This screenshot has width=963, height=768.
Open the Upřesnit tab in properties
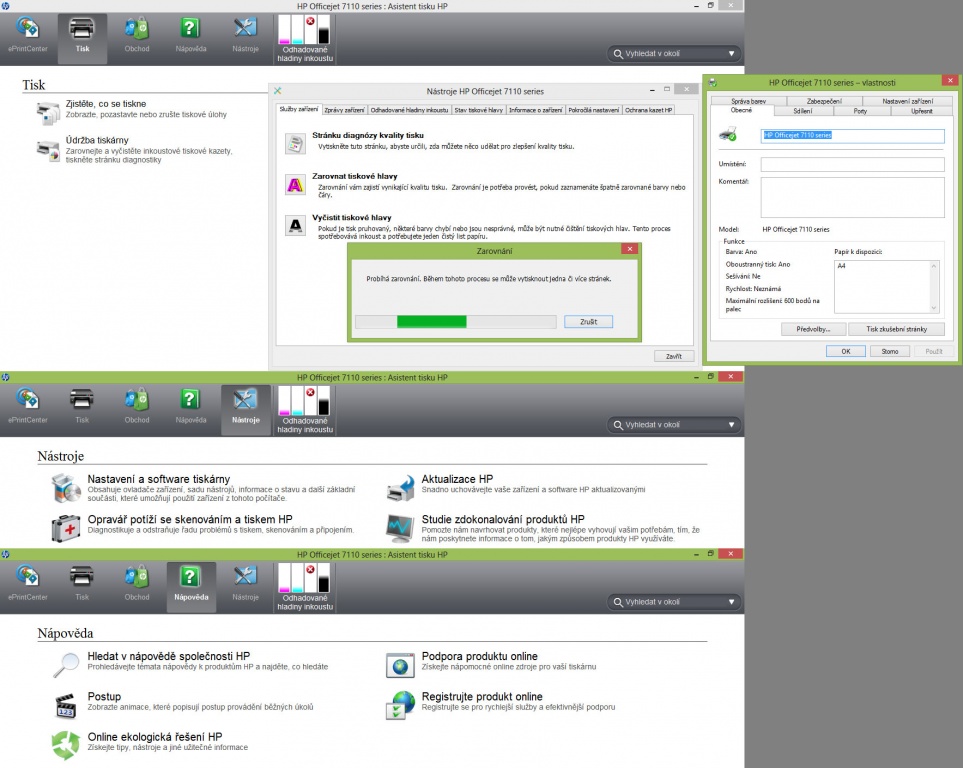point(921,111)
